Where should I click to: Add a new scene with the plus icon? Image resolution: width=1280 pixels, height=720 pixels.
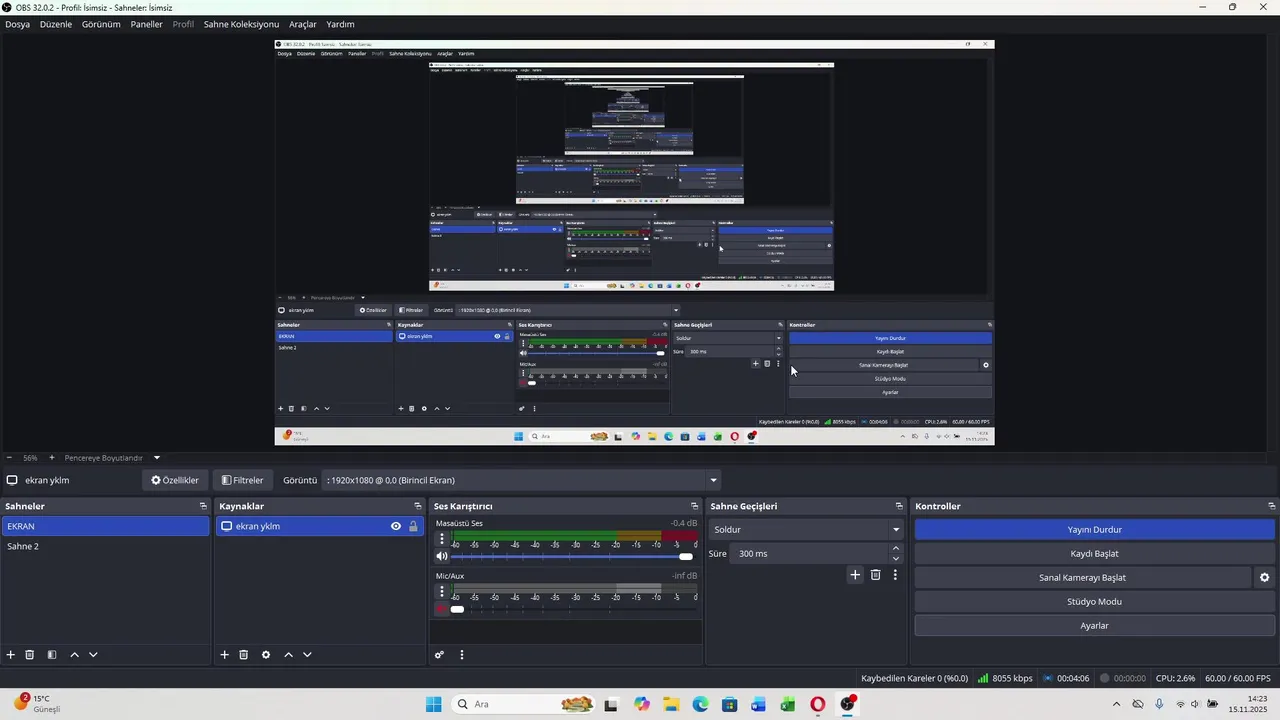11,655
